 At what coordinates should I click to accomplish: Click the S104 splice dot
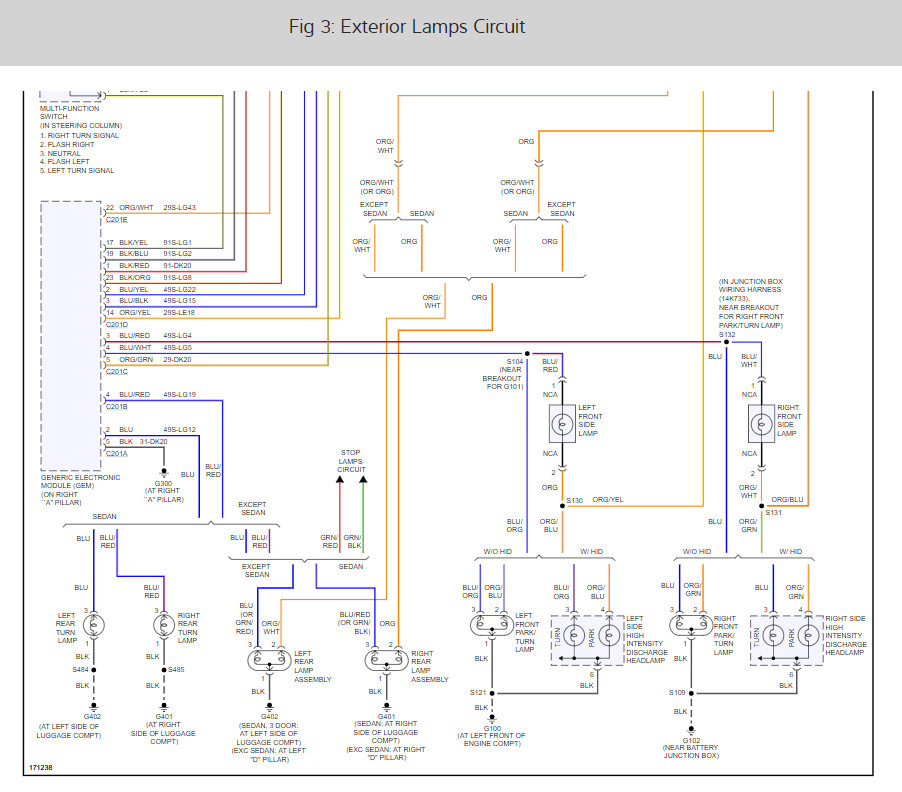tap(527, 354)
